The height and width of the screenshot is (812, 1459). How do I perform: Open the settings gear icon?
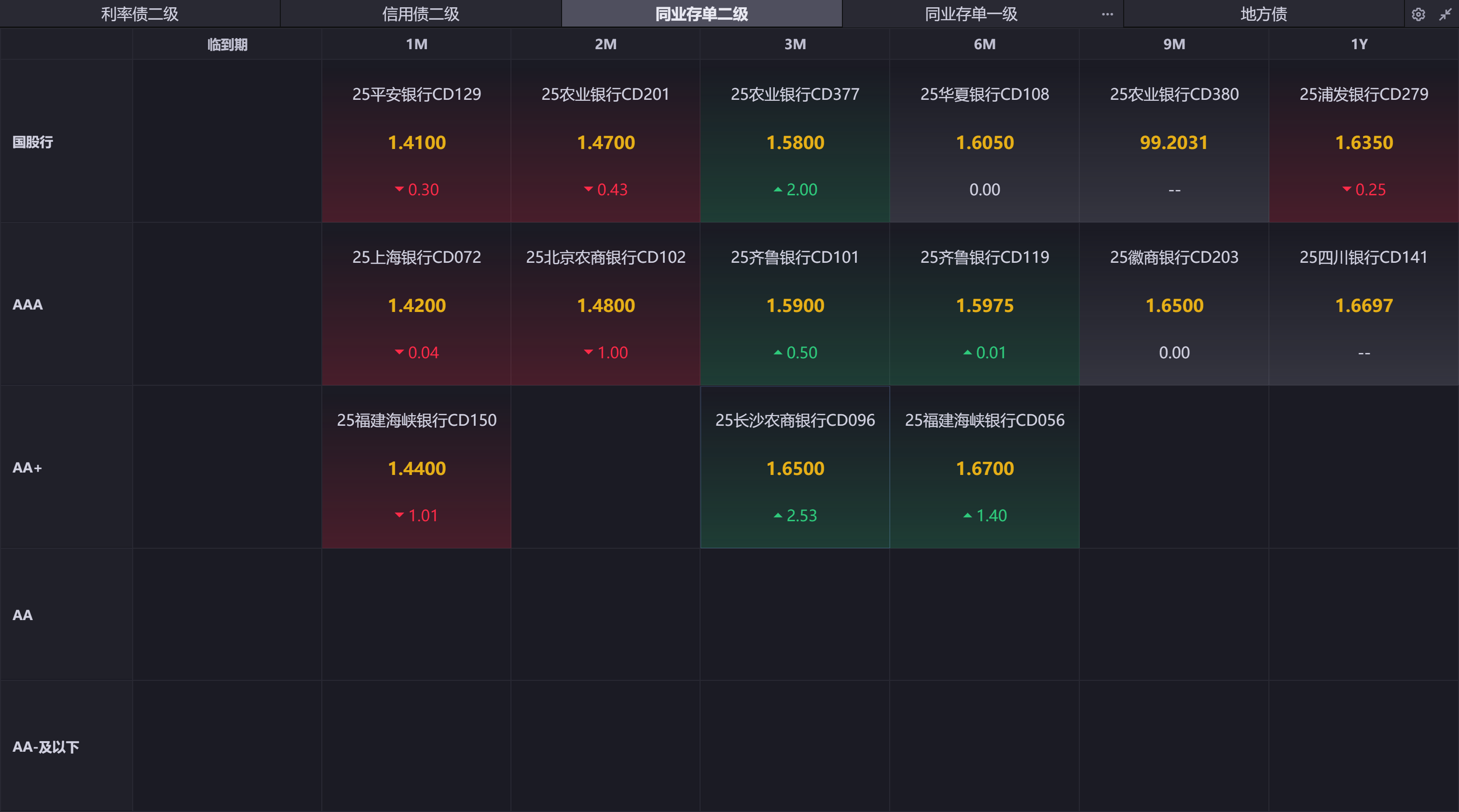[1418, 14]
